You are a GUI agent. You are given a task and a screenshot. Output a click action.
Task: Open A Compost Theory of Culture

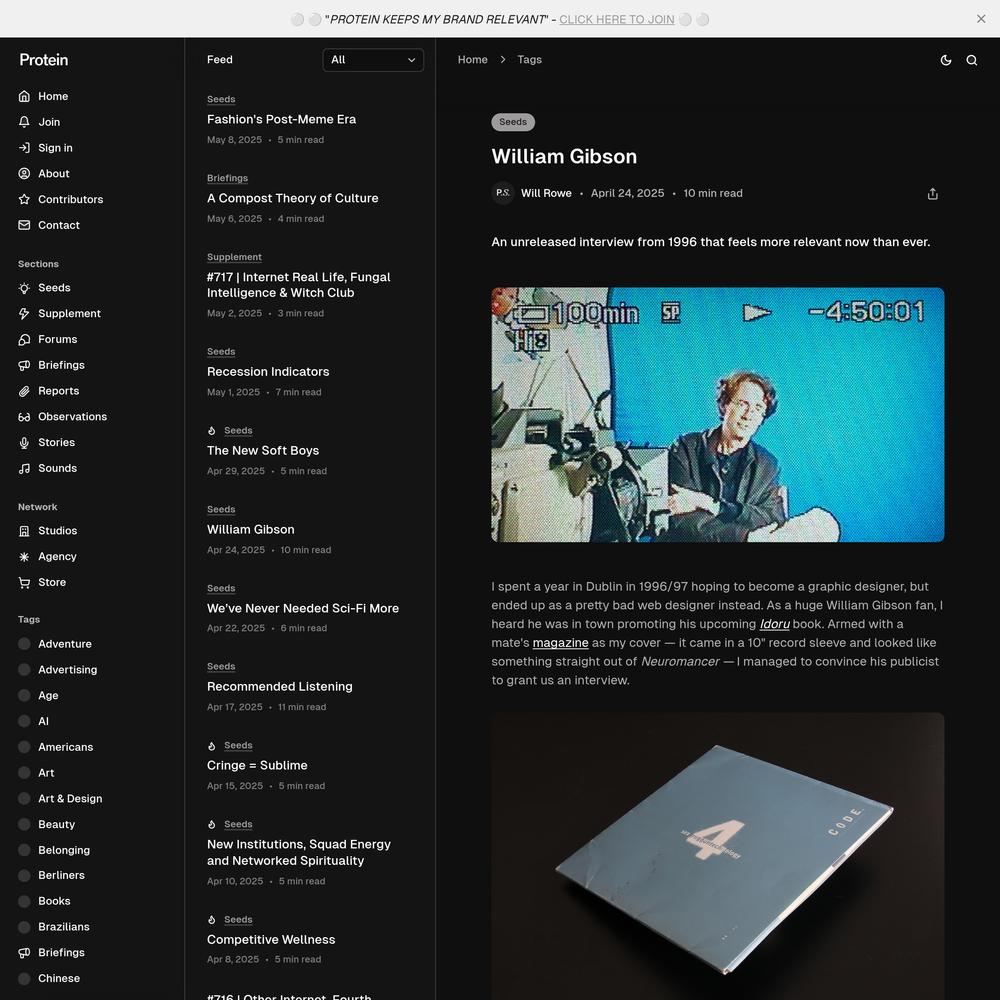(292, 198)
